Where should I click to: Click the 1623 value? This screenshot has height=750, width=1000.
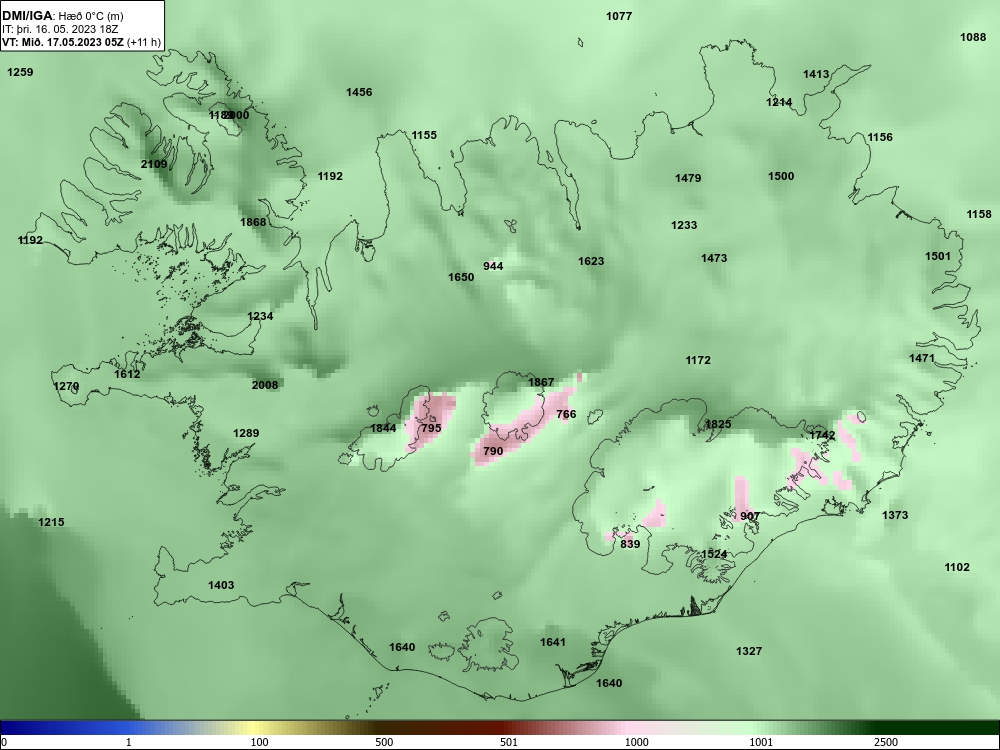point(591,261)
